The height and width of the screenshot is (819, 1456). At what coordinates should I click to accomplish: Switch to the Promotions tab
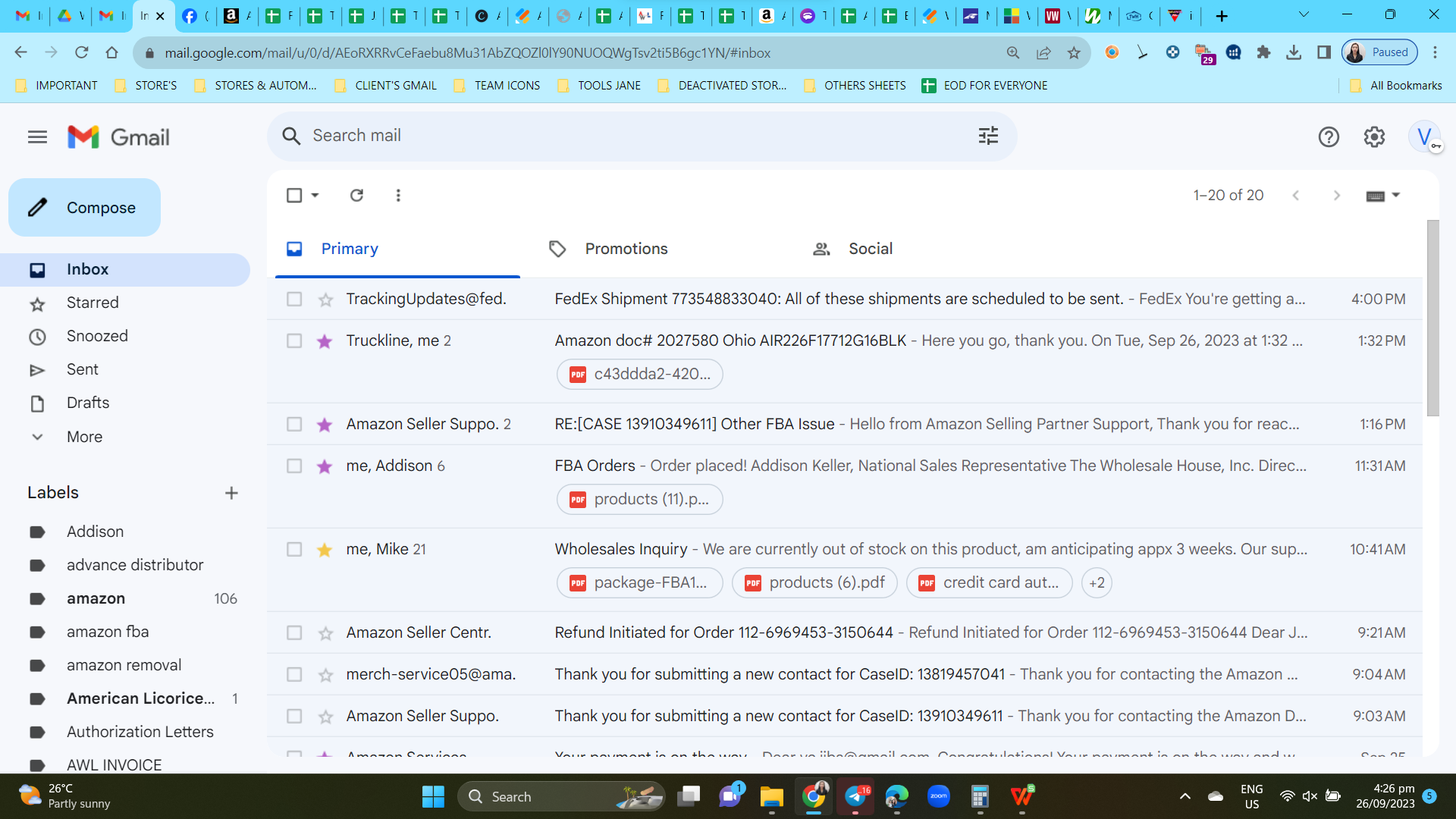(x=626, y=249)
